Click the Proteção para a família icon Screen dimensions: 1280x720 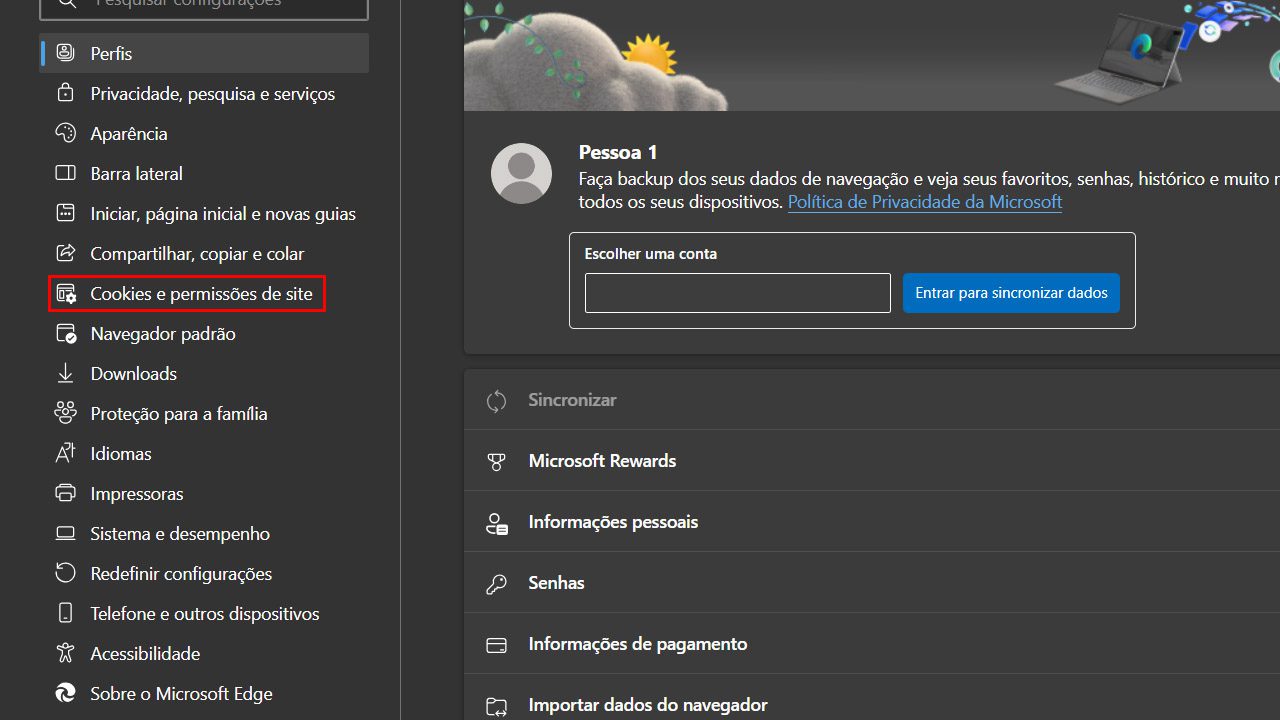coord(65,413)
